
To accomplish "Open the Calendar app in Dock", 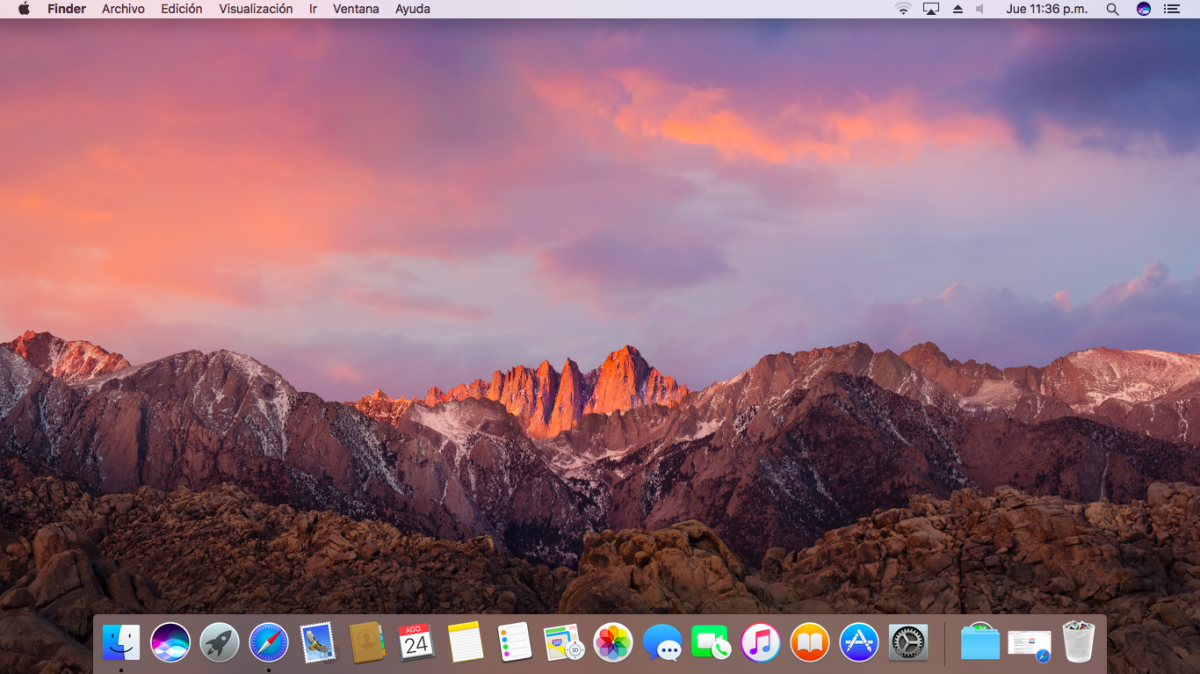I will click(416, 642).
